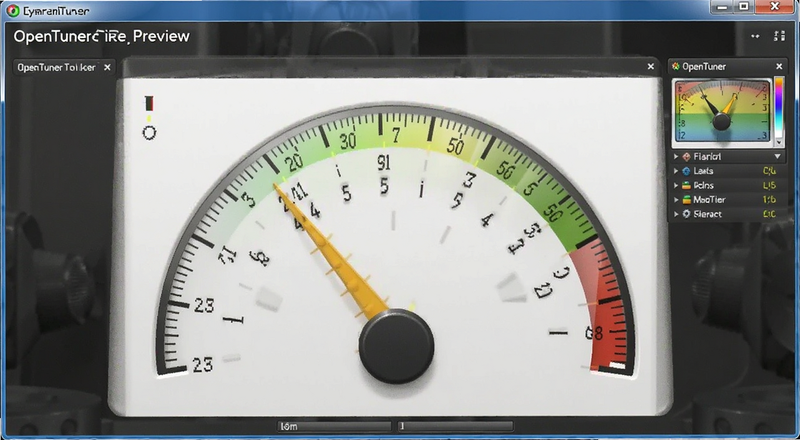Click the yellow value beside Laats
Screen dimensions: 800x440
coord(769,171)
